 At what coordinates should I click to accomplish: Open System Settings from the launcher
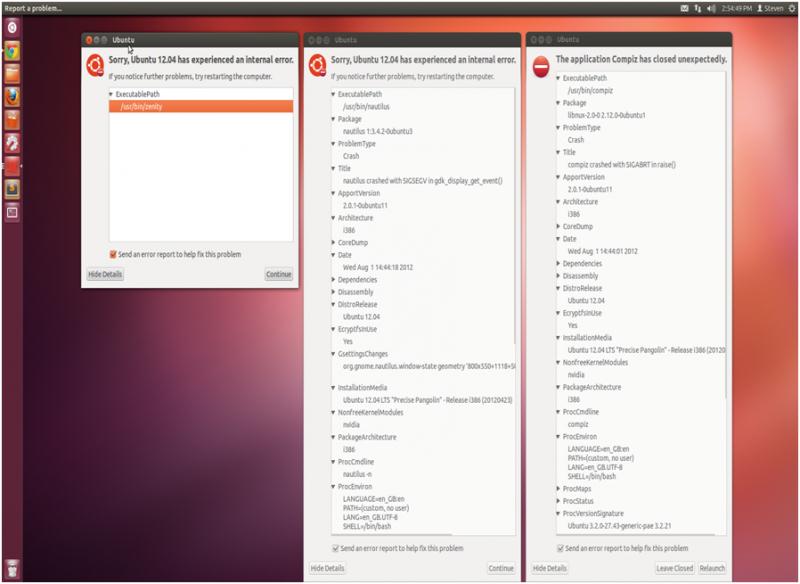[x=12, y=143]
